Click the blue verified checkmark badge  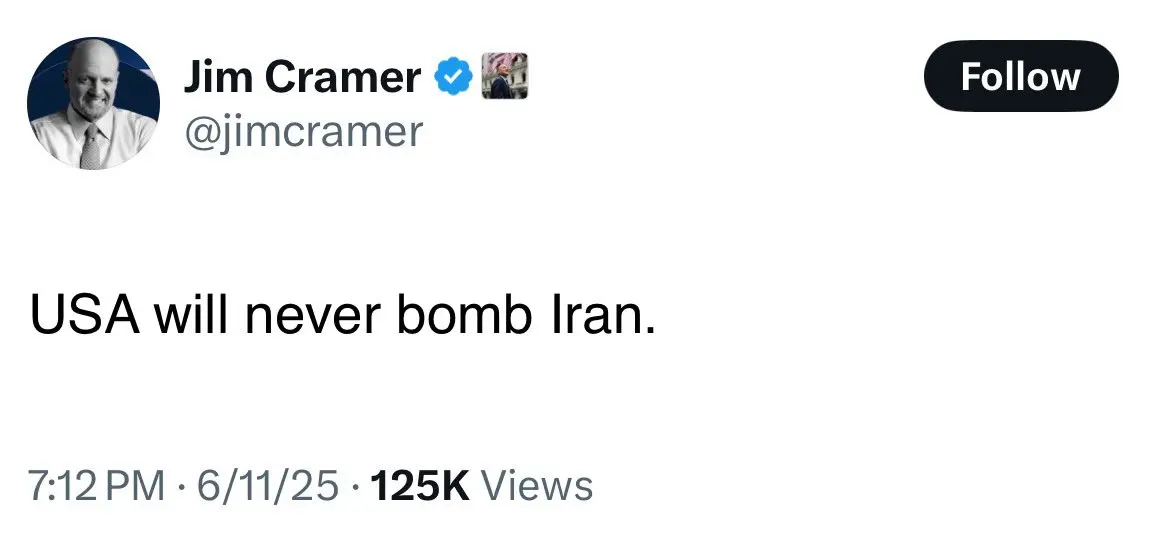[453, 76]
